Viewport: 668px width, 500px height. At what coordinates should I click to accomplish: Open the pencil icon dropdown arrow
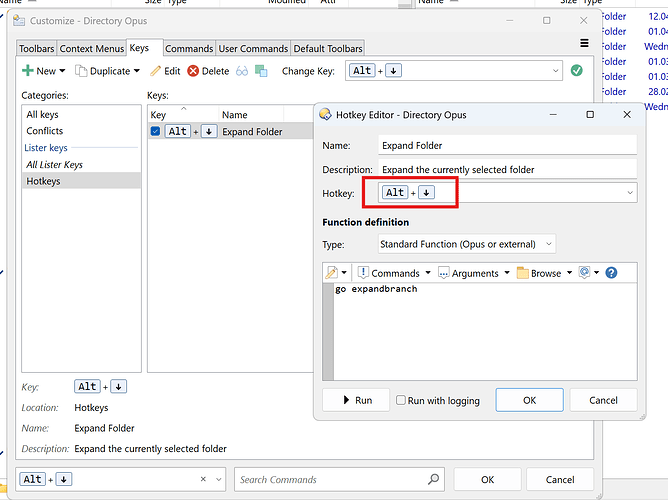344,273
